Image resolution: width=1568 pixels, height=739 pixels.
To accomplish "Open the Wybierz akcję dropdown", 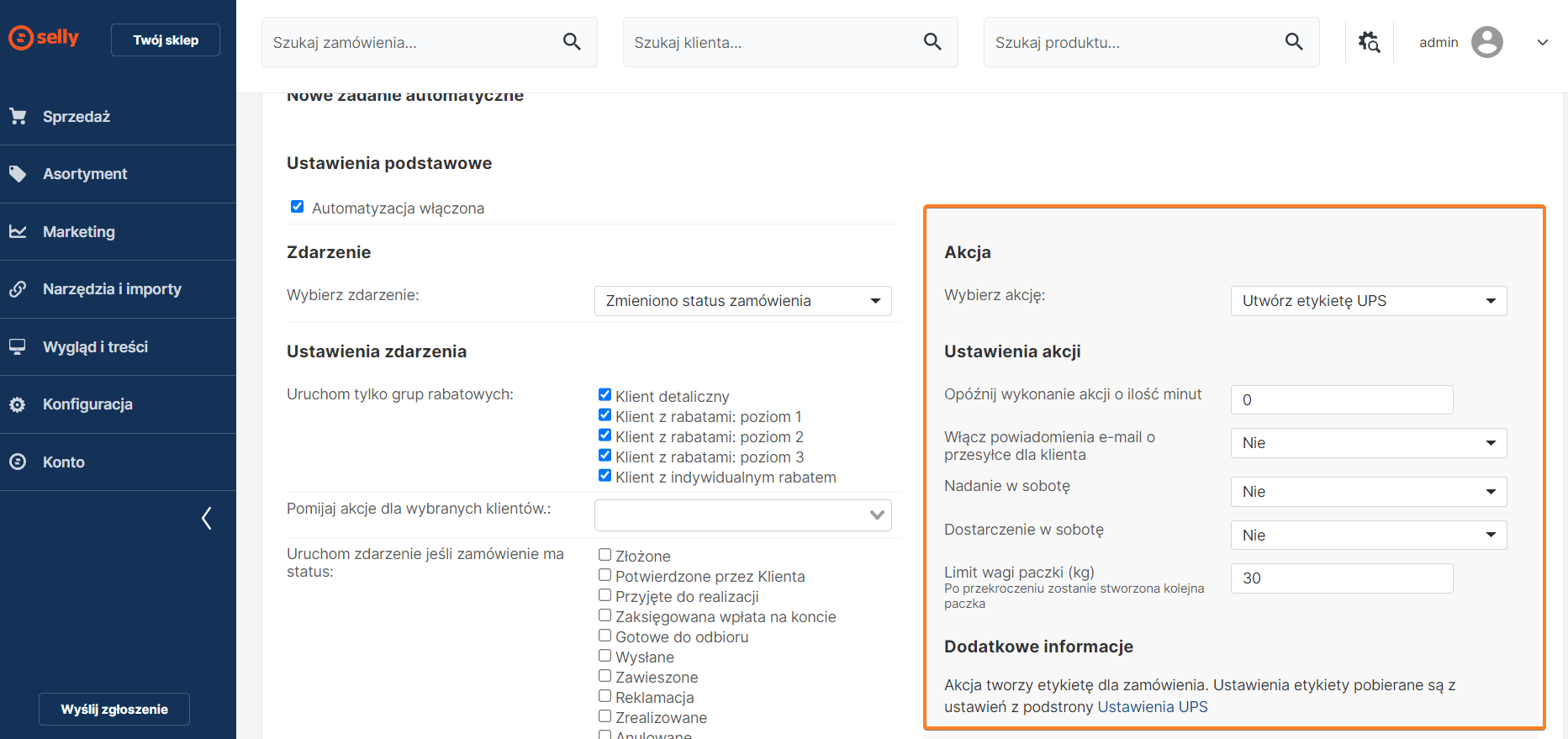I will tap(1368, 301).
